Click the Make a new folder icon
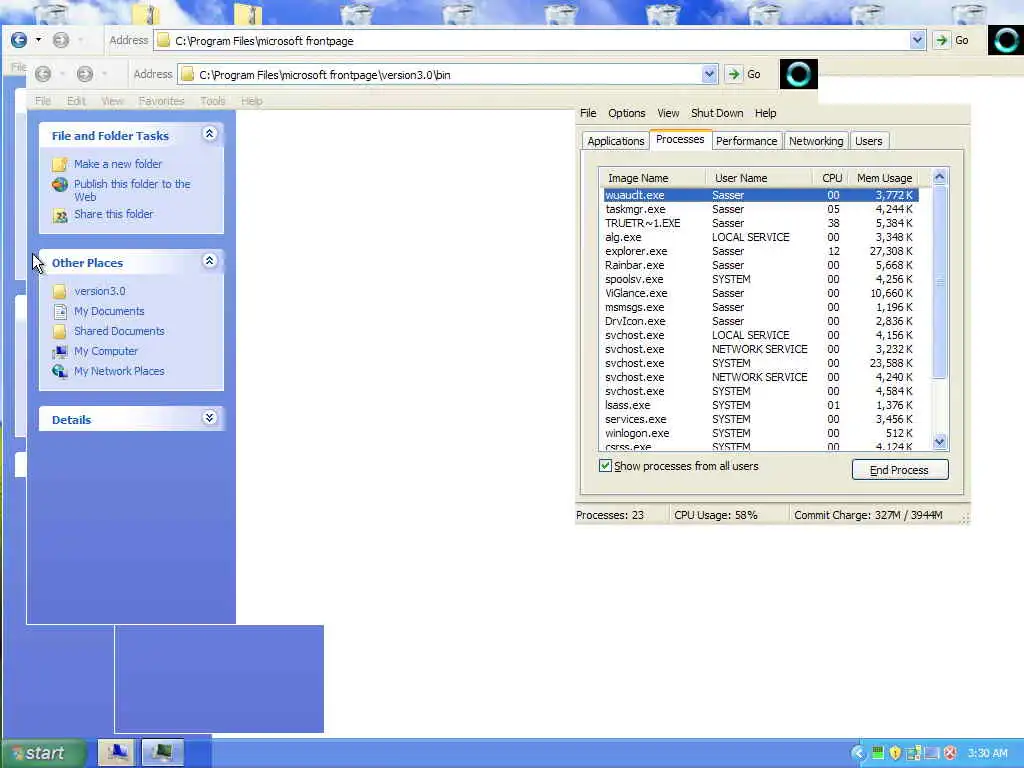The height and width of the screenshot is (768, 1024). coord(59,164)
